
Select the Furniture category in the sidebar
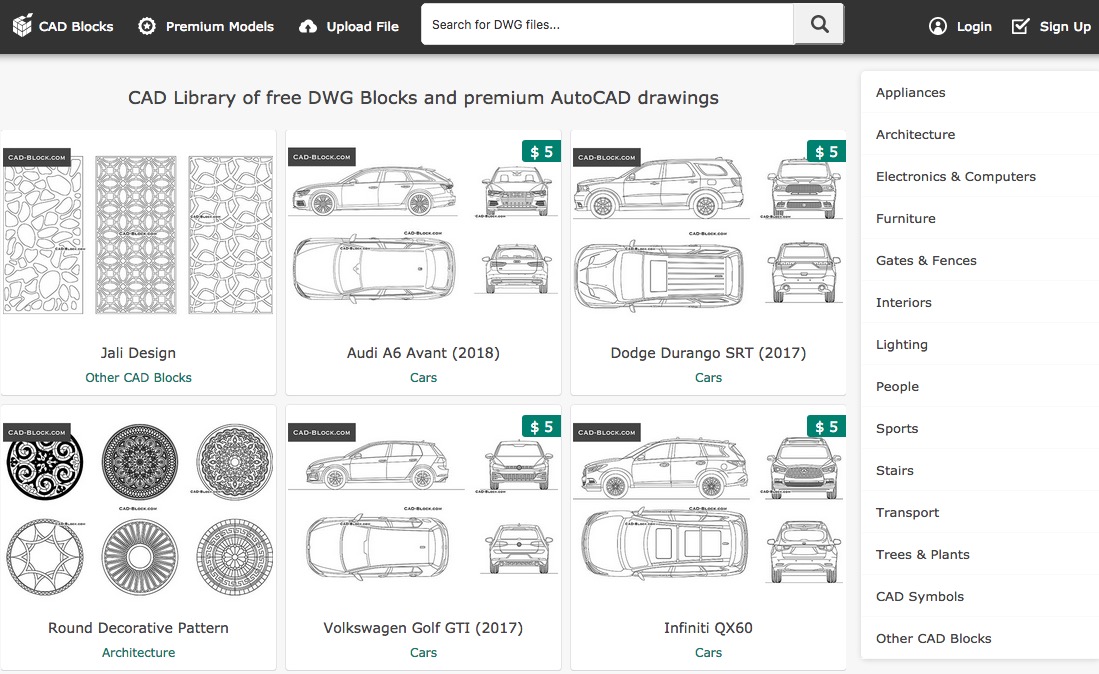coord(980,219)
